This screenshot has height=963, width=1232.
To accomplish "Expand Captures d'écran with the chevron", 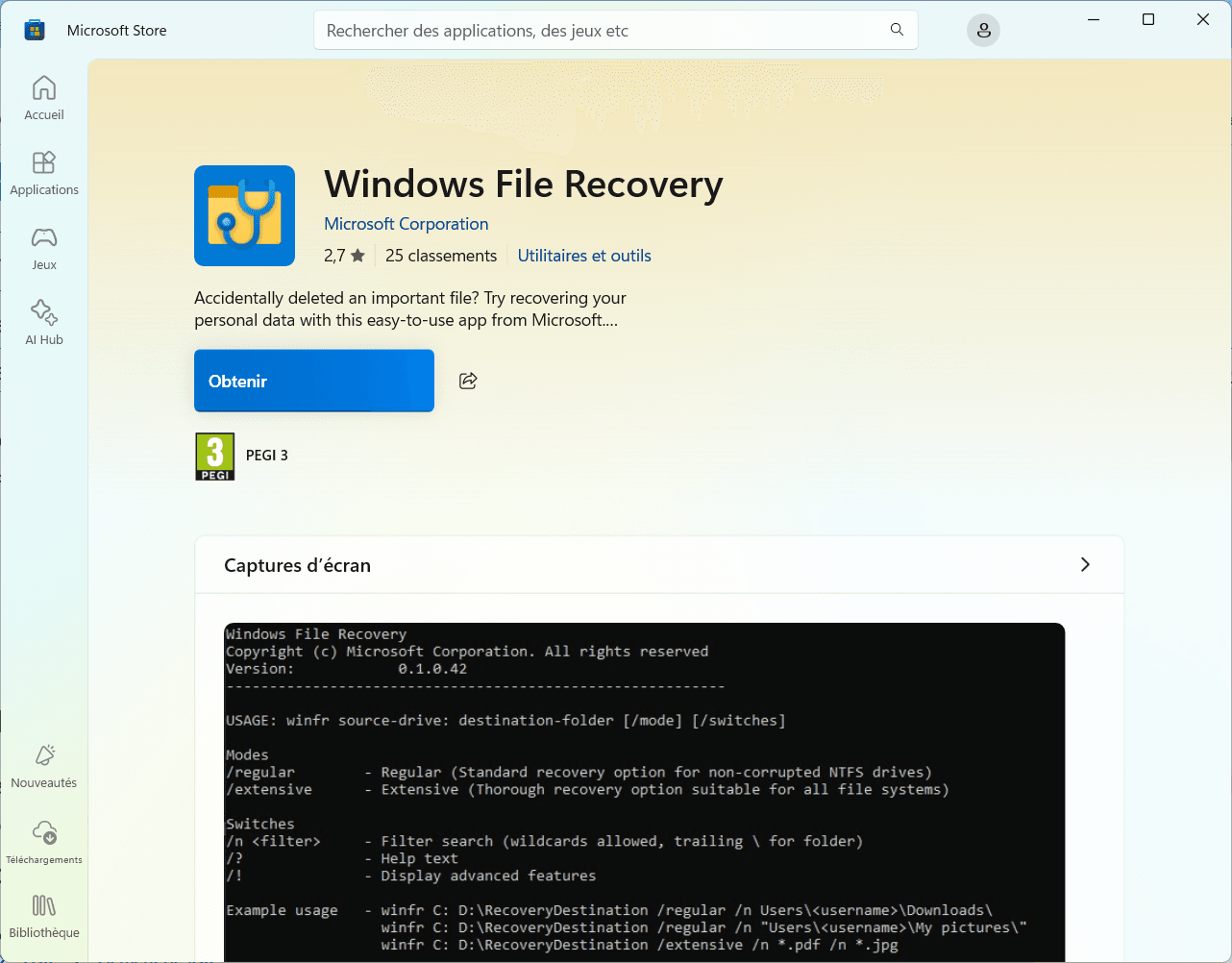I will click(1085, 564).
